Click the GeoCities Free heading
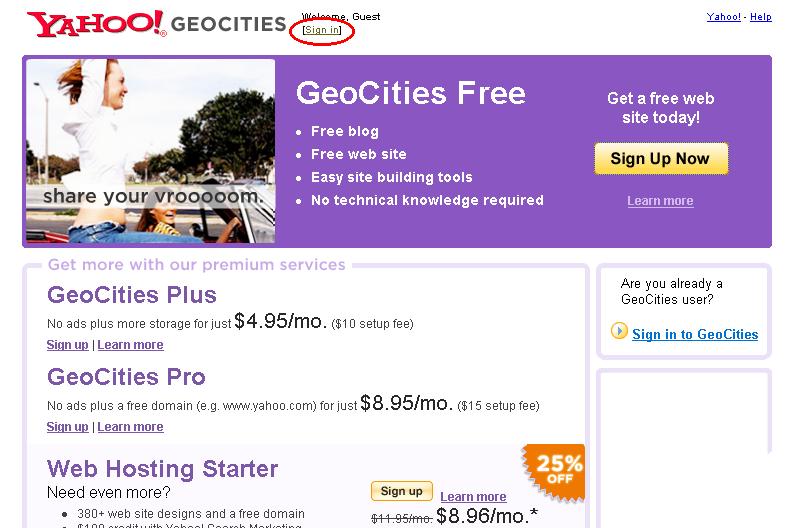The height and width of the screenshot is (528, 806). pyautogui.click(x=410, y=93)
